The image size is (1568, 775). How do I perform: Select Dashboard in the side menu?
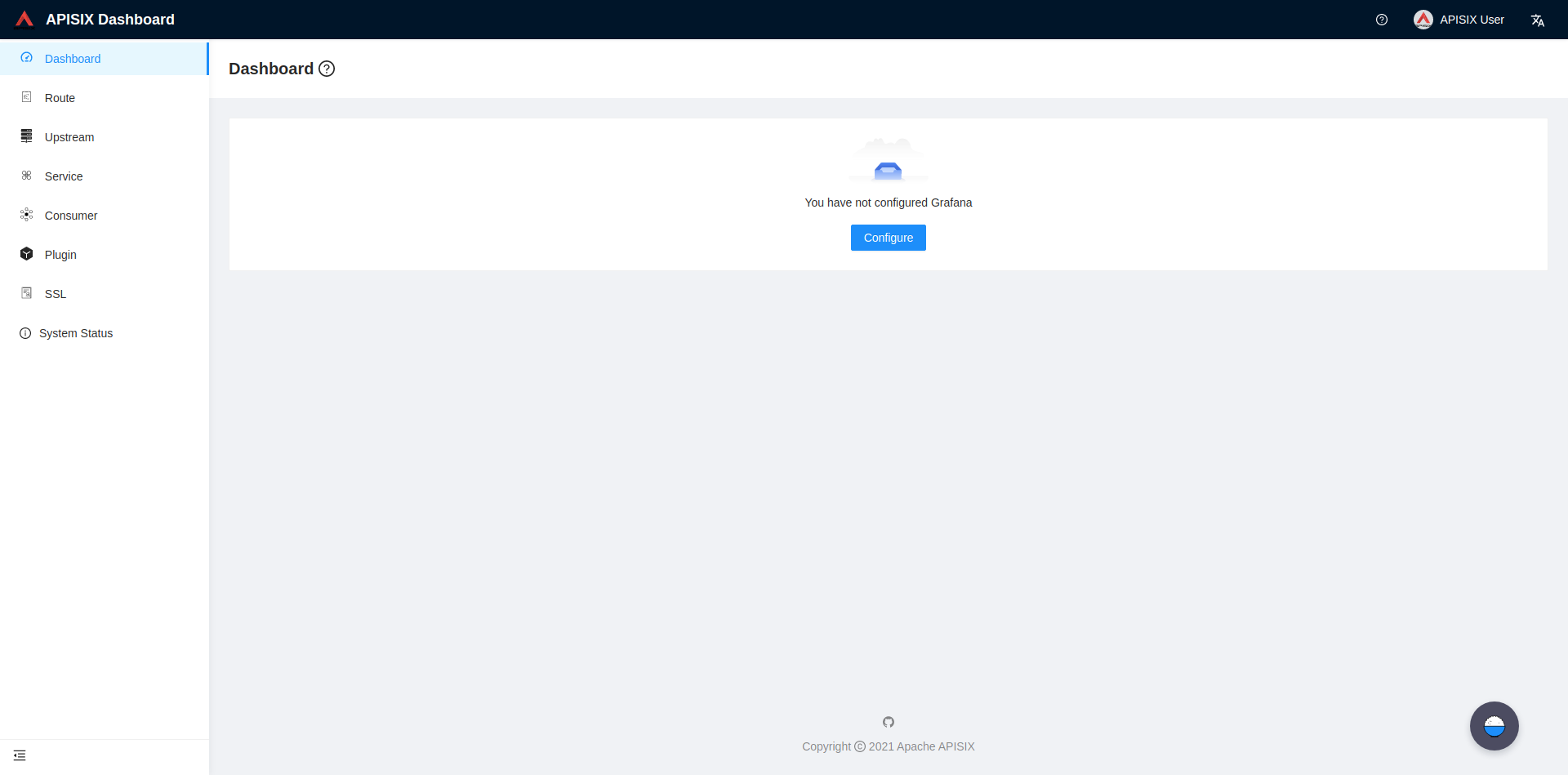click(105, 59)
